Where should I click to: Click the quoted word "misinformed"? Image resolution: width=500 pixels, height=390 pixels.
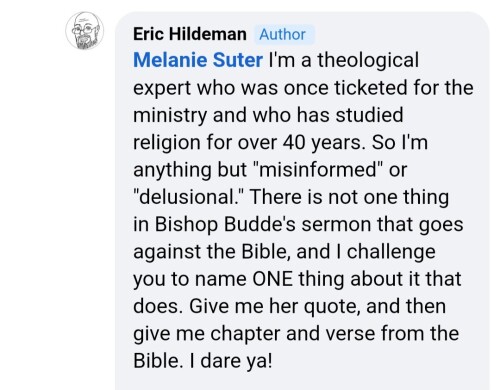pyautogui.click(x=318, y=169)
